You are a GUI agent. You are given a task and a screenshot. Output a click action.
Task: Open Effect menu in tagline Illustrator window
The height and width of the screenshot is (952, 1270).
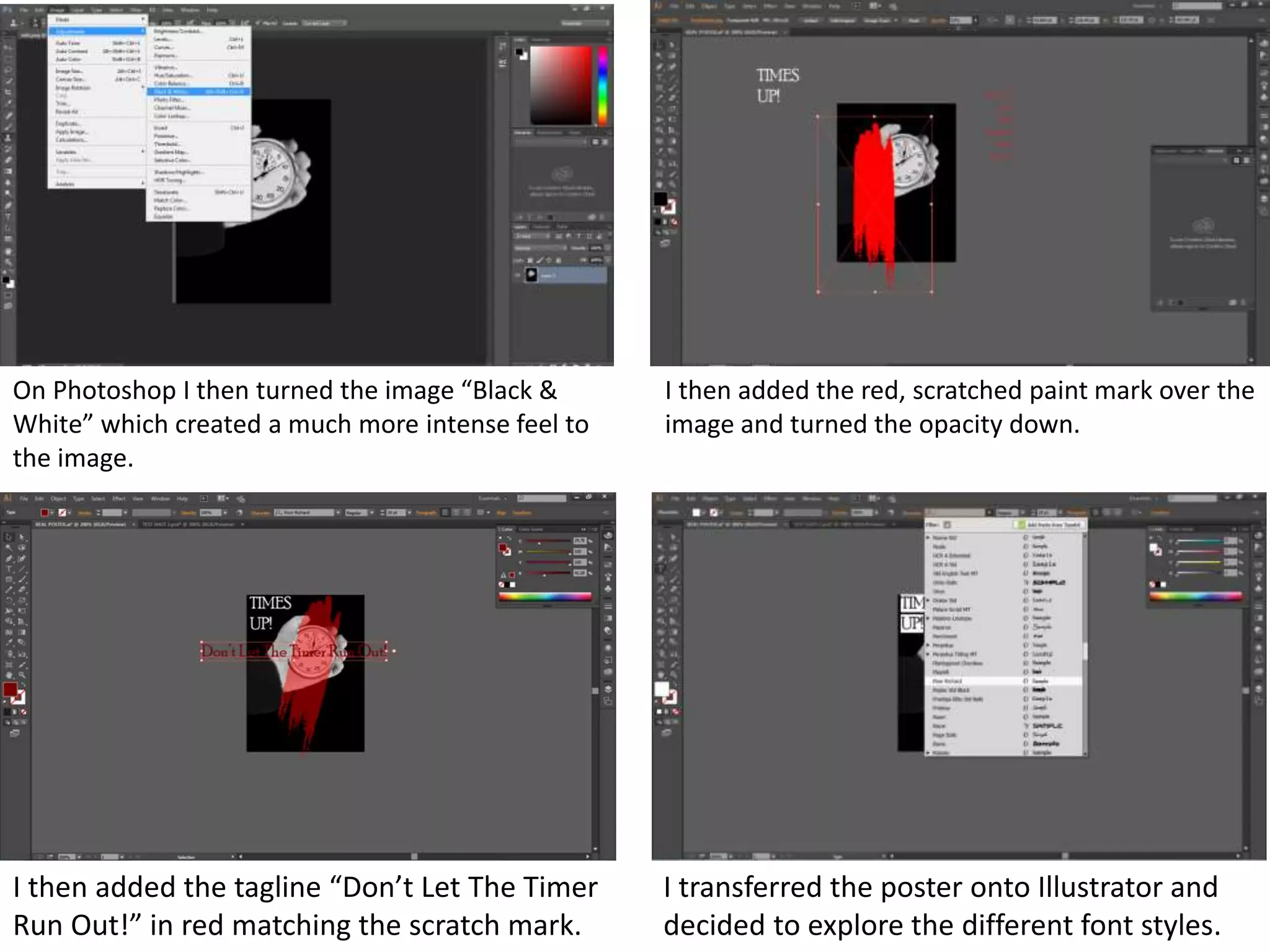(x=118, y=498)
